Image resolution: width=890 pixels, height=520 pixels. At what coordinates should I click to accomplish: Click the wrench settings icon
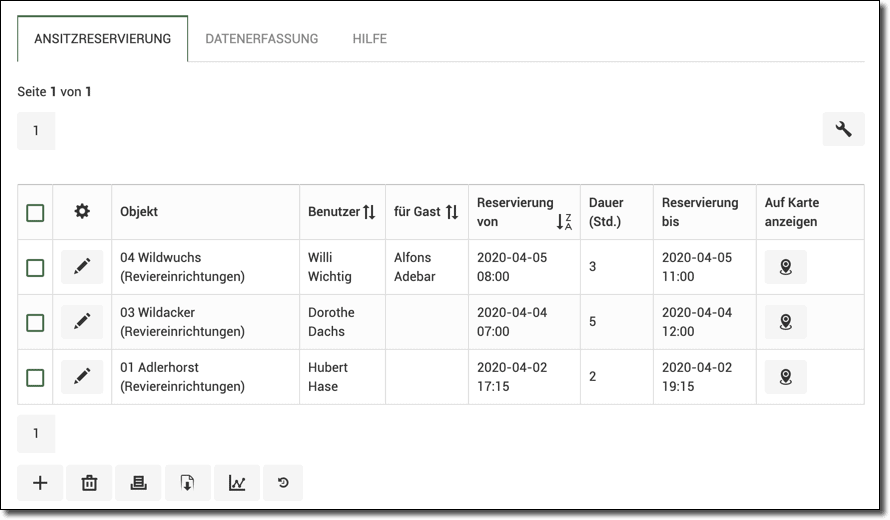[x=843, y=129]
